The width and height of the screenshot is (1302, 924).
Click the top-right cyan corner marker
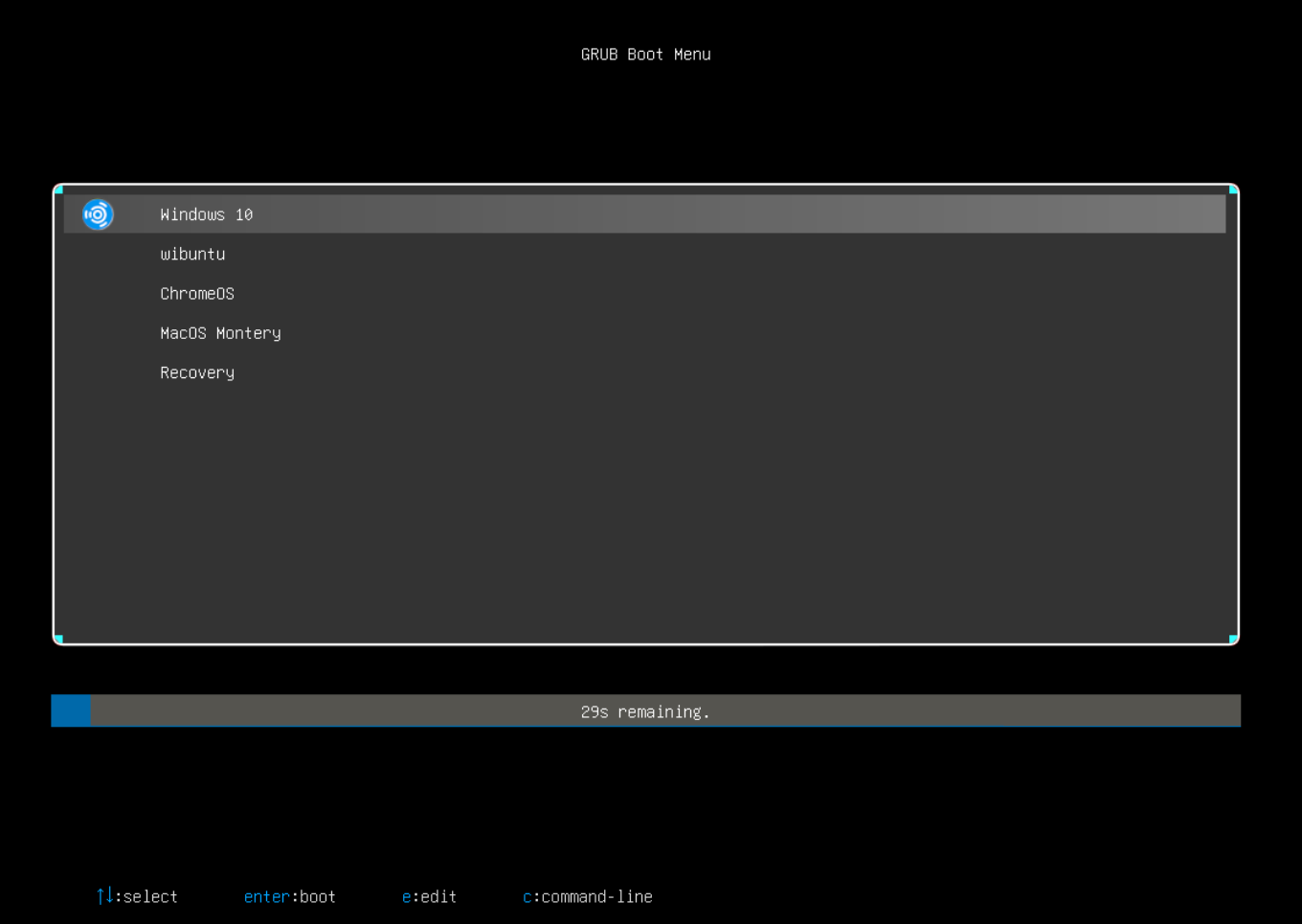click(x=1232, y=191)
